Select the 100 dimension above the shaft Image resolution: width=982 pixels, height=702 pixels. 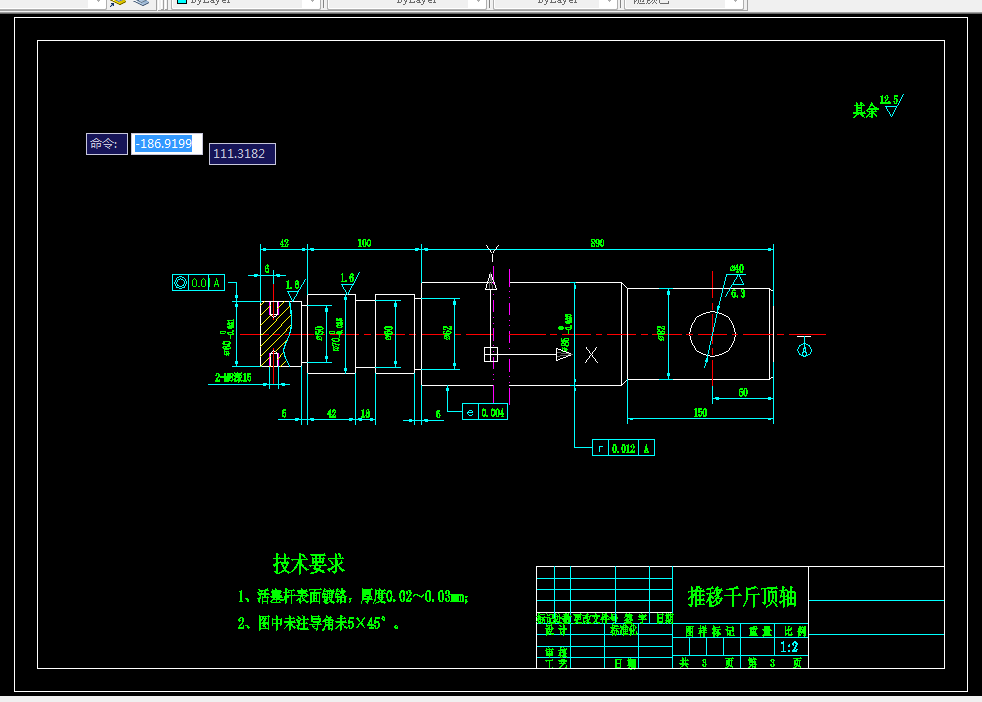(x=364, y=243)
